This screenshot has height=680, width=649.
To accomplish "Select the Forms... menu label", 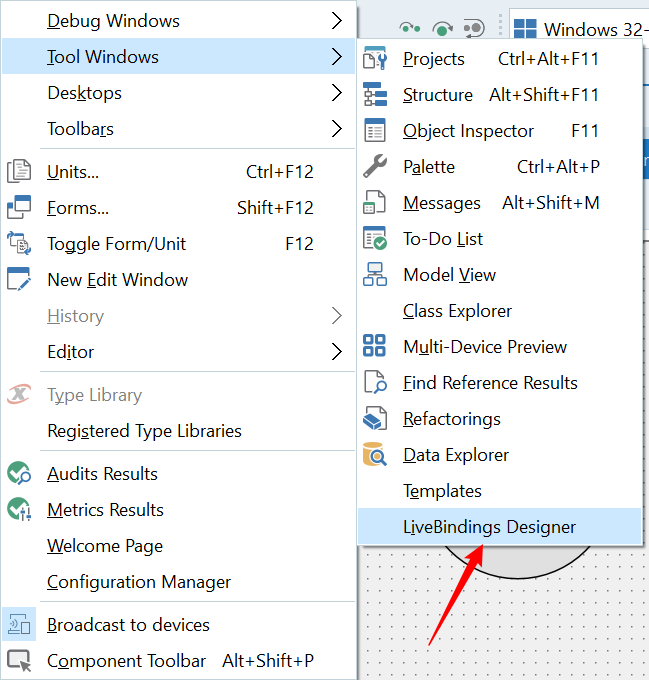I will click(78, 208).
